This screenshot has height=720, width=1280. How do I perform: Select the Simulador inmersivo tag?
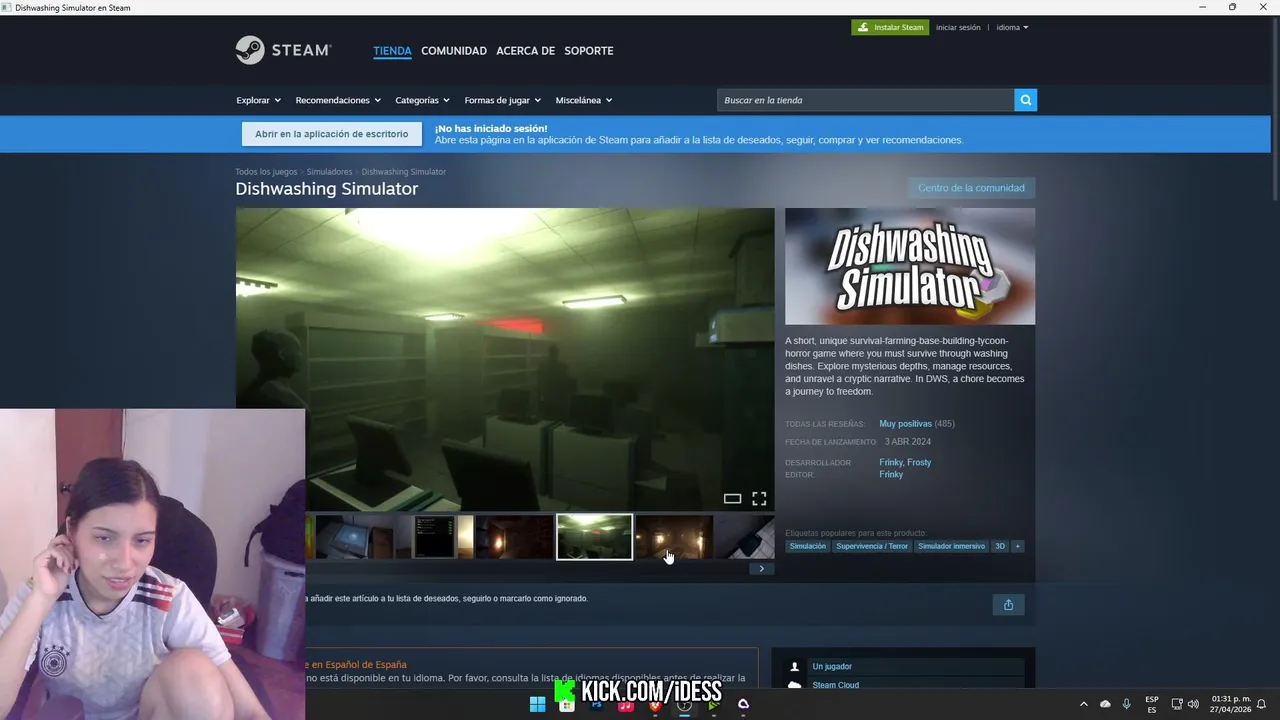[951, 546]
